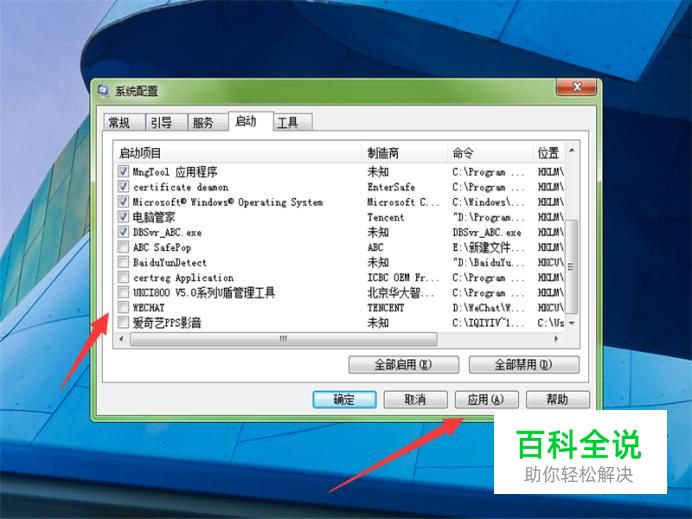Click the 全部禁用 button
Screen dimensions: 692x519
[x=523, y=365]
